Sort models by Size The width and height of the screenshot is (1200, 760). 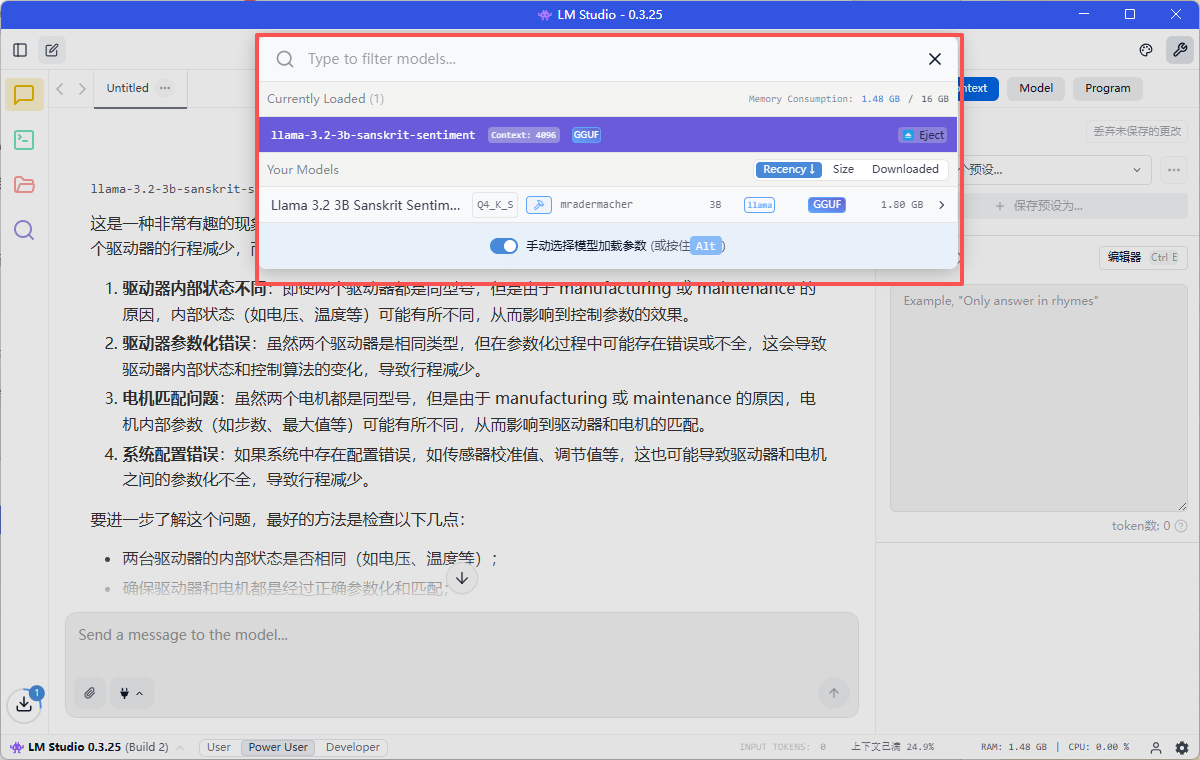point(844,169)
